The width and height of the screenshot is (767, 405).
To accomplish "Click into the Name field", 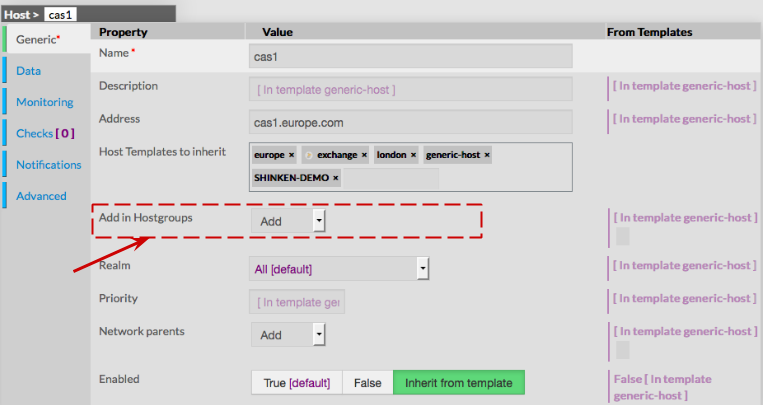I will click(x=410, y=57).
